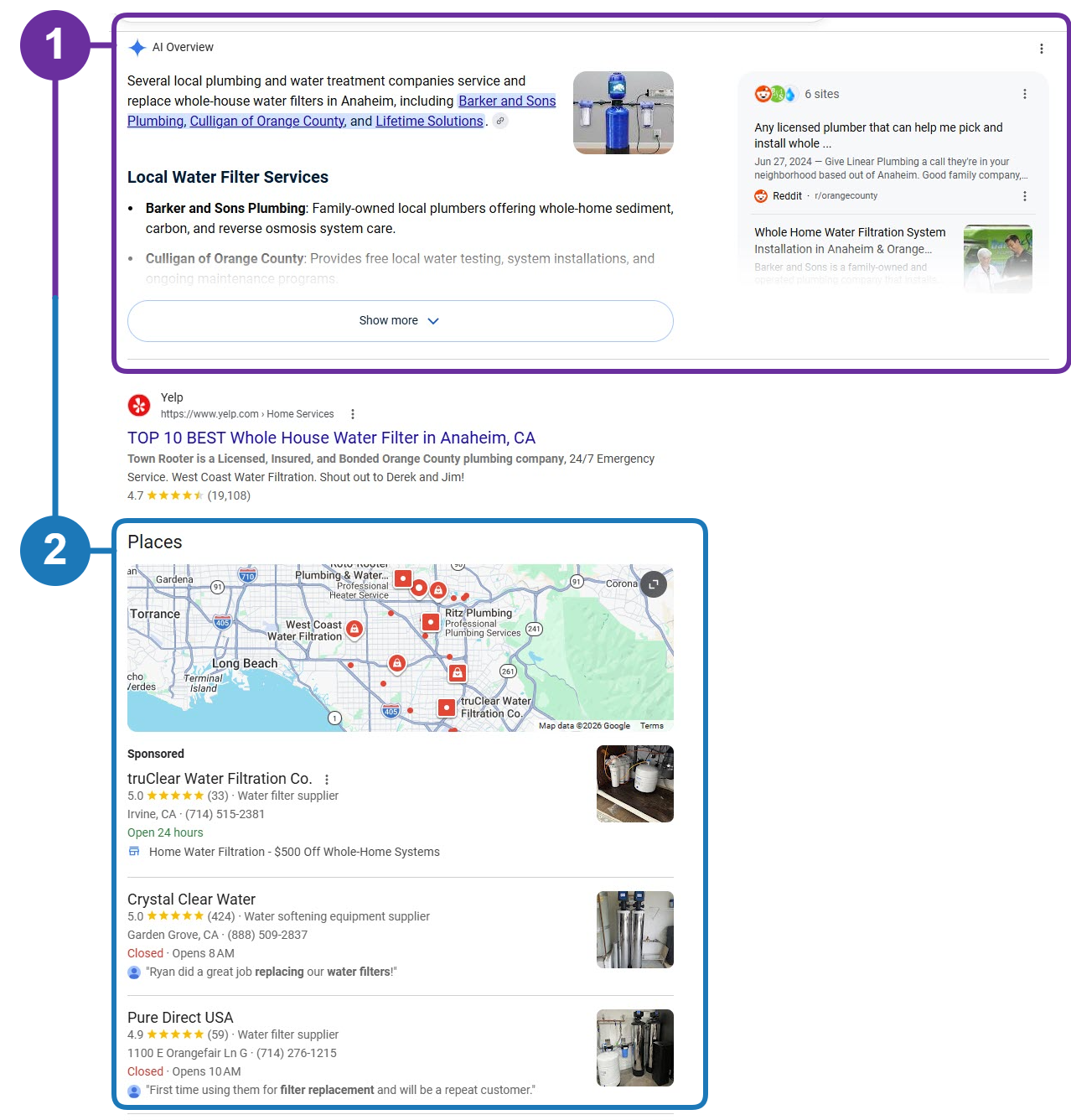The width and height of the screenshot is (1071, 1120).
Task: Click the Pure Direct USA photo
Action: click(635, 1048)
